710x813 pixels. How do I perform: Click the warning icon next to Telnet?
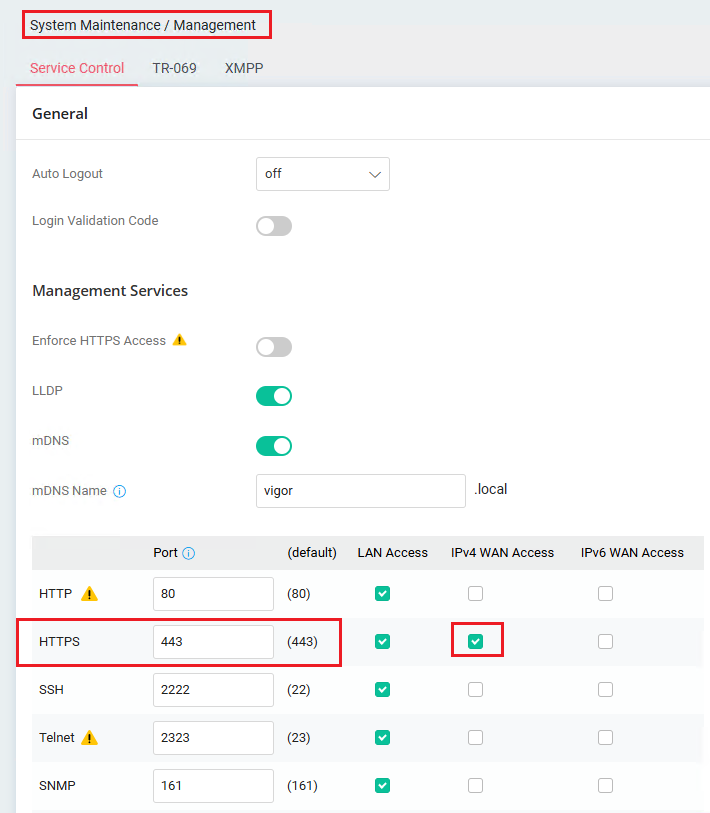pos(89,737)
